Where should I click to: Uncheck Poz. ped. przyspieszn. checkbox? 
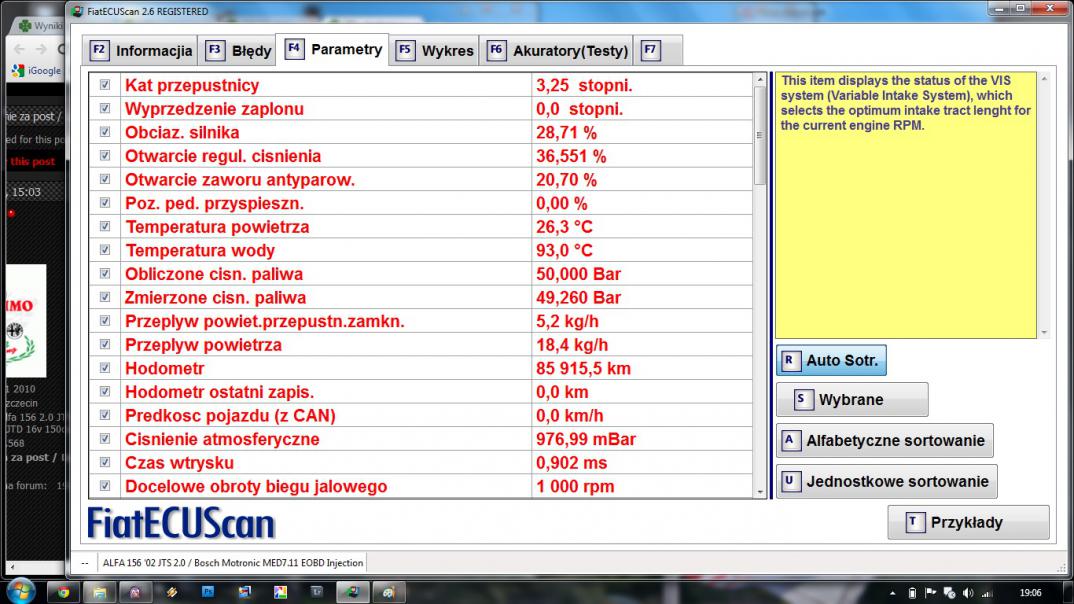[105, 203]
